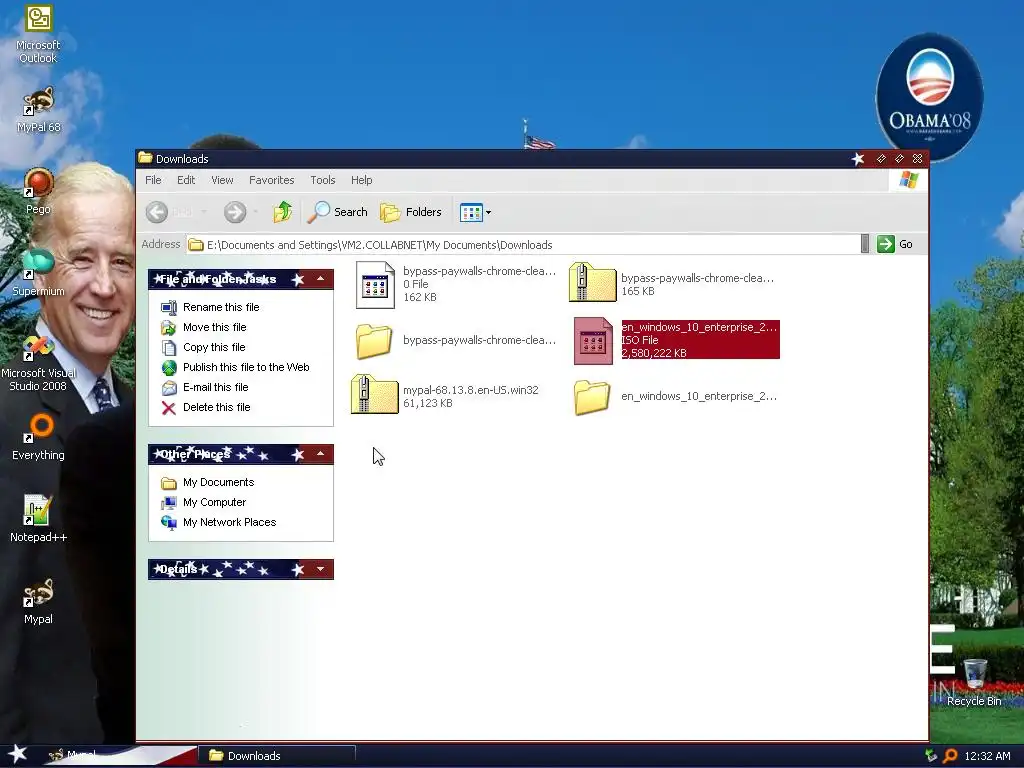Go to My Network Places link

pos(229,522)
